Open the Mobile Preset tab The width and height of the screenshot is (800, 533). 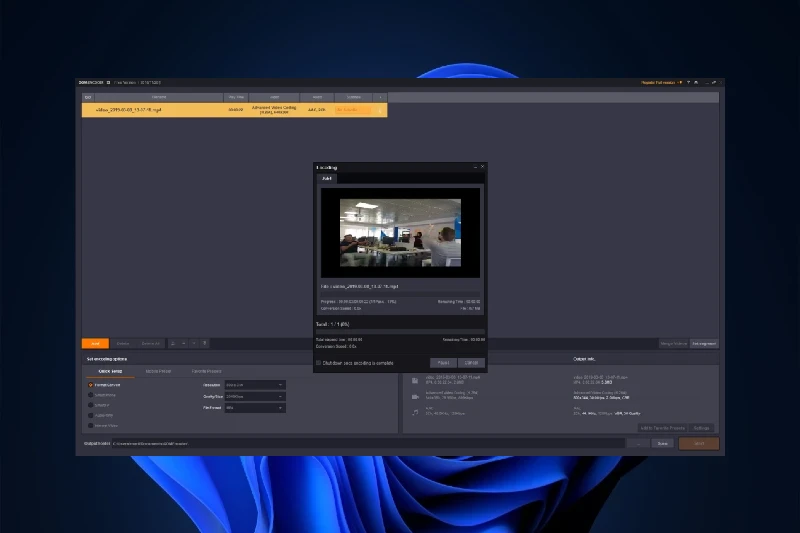pos(158,371)
